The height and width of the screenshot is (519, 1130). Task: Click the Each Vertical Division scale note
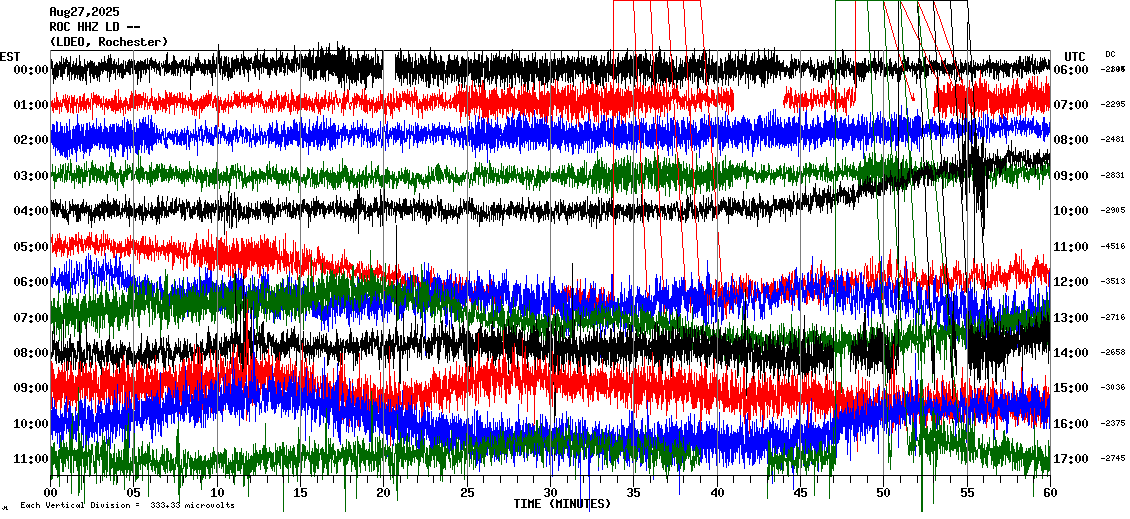point(127,506)
